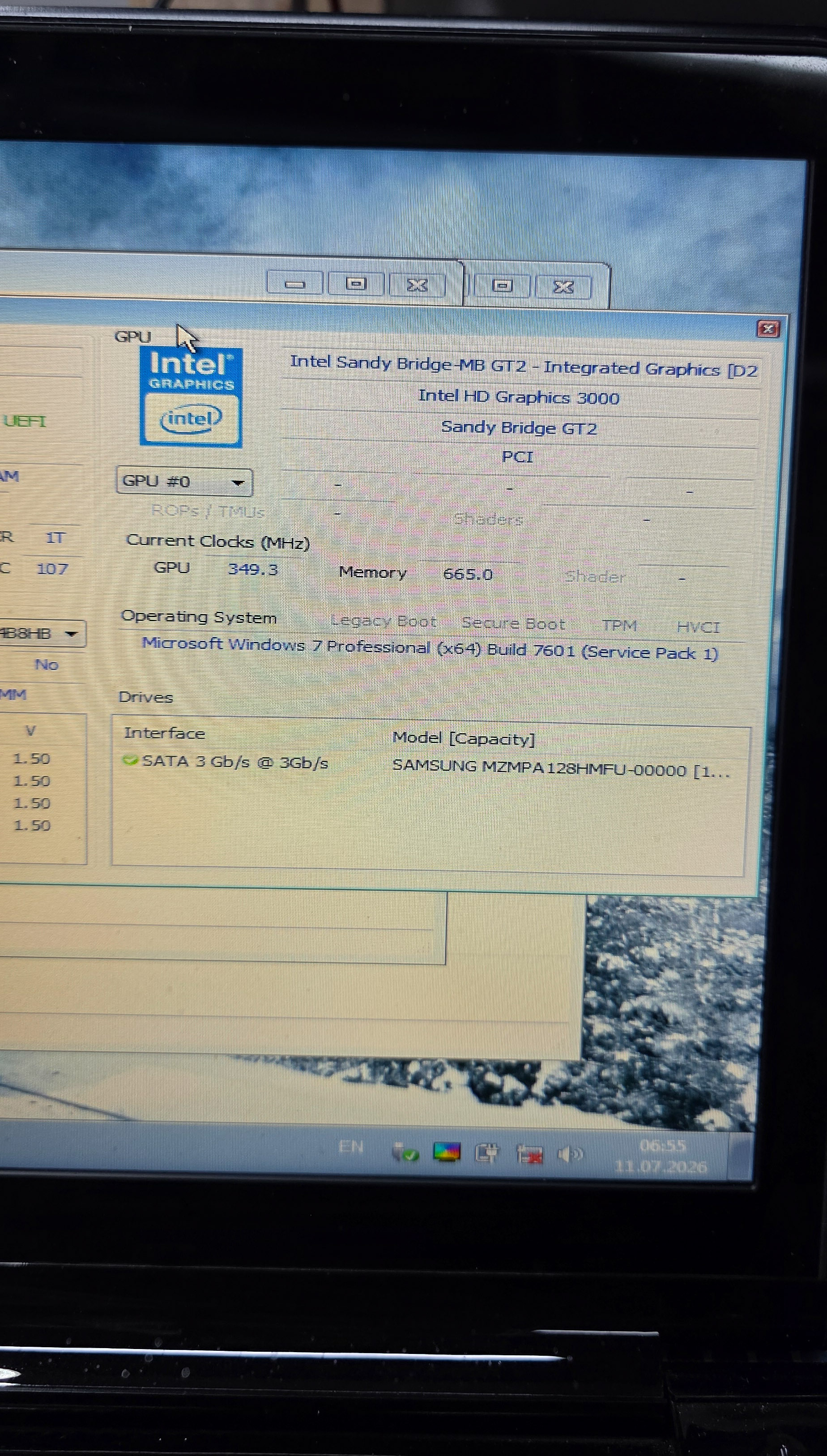Screen dimensions: 827x1456
Task: Click the memory timing value "1T"
Action: (55, 538)
